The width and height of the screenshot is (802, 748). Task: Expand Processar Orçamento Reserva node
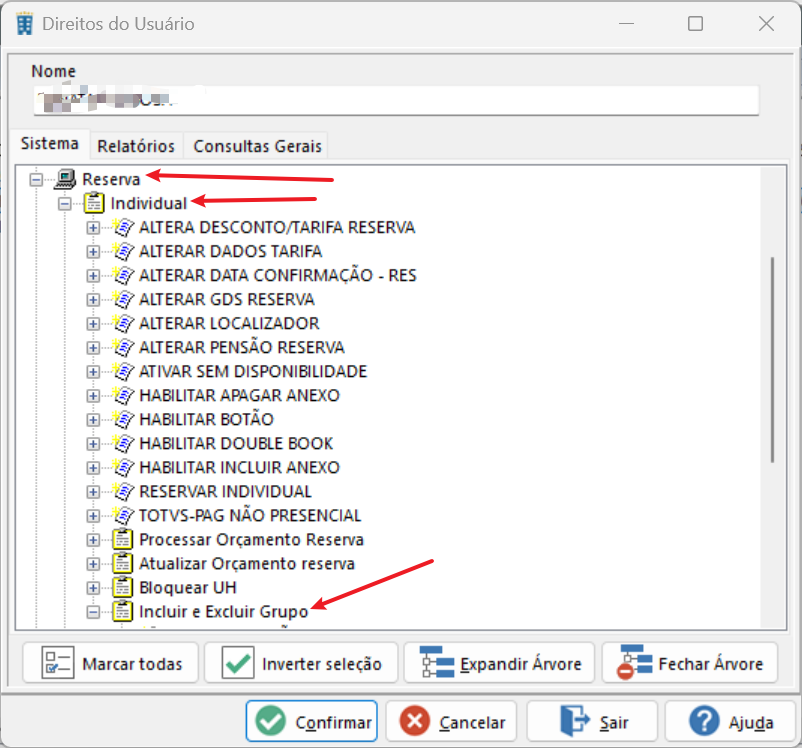coord(93,540)
